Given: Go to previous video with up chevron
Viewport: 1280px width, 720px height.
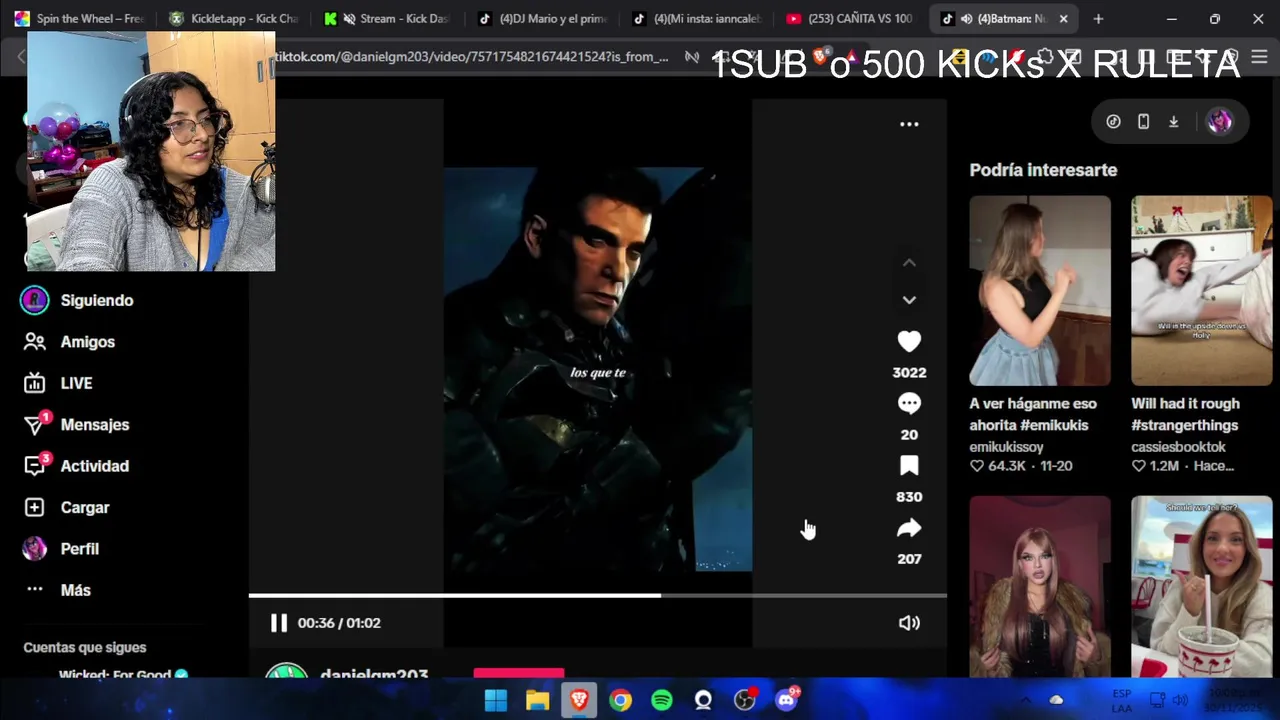Looking at the screenshot, I should pyautogui.click(x=909, y=263).
